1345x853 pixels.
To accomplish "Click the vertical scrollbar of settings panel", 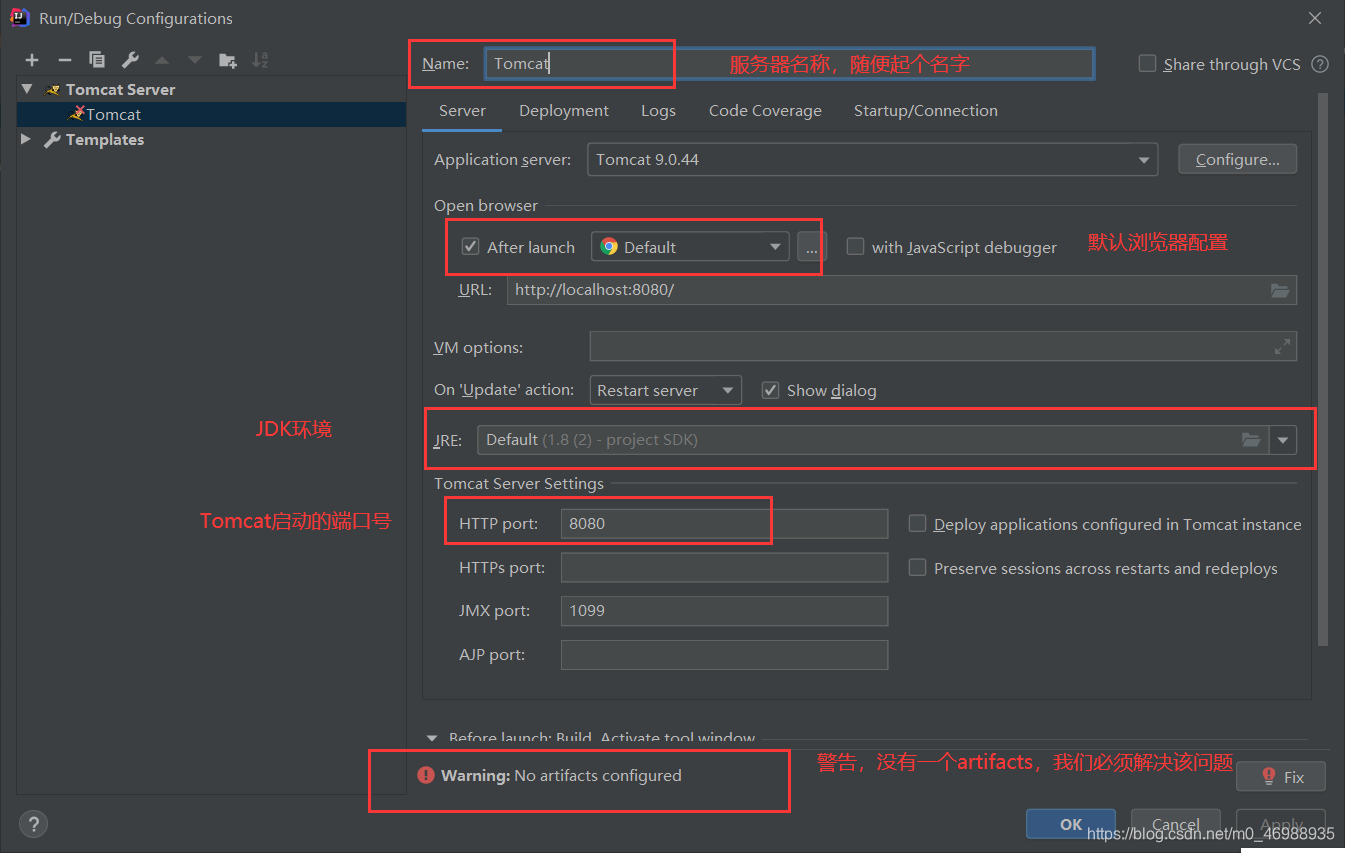I will [x=1323, y=370].
